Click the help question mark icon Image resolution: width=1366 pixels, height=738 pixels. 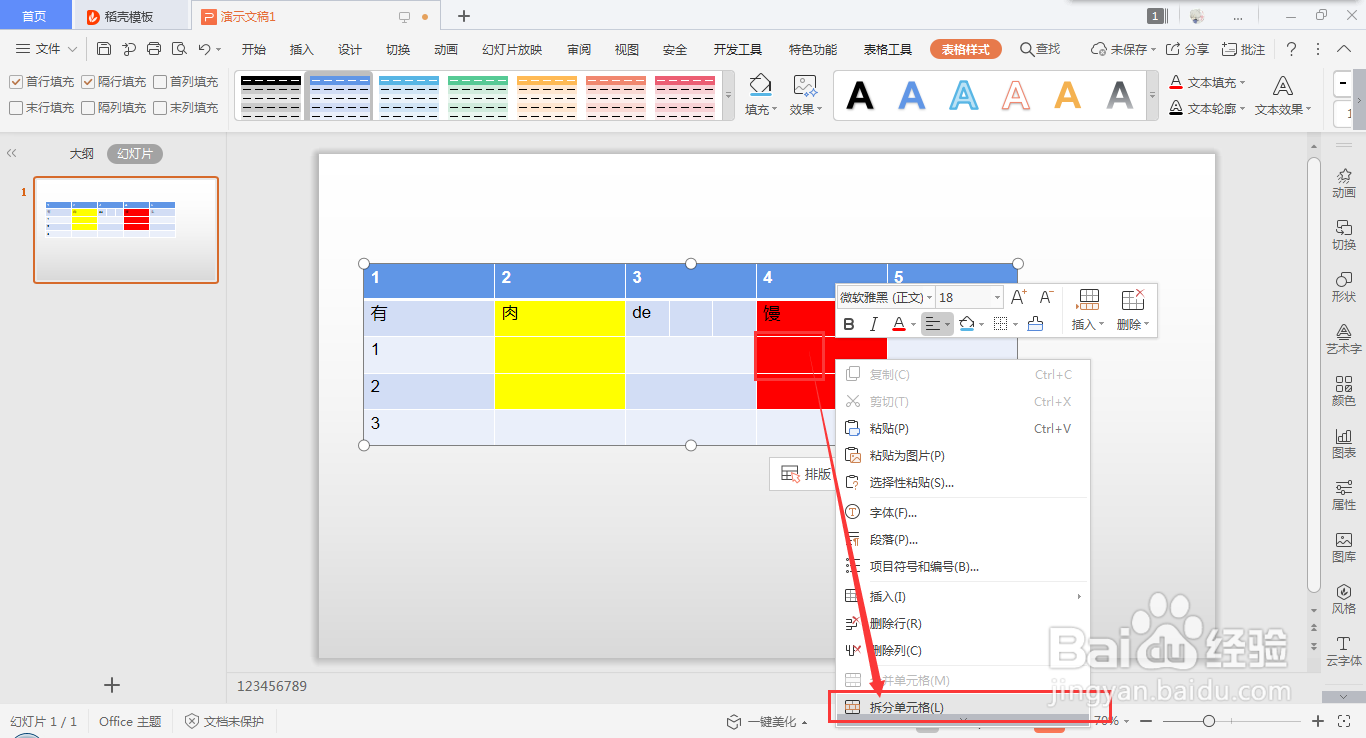(1291, 49)
